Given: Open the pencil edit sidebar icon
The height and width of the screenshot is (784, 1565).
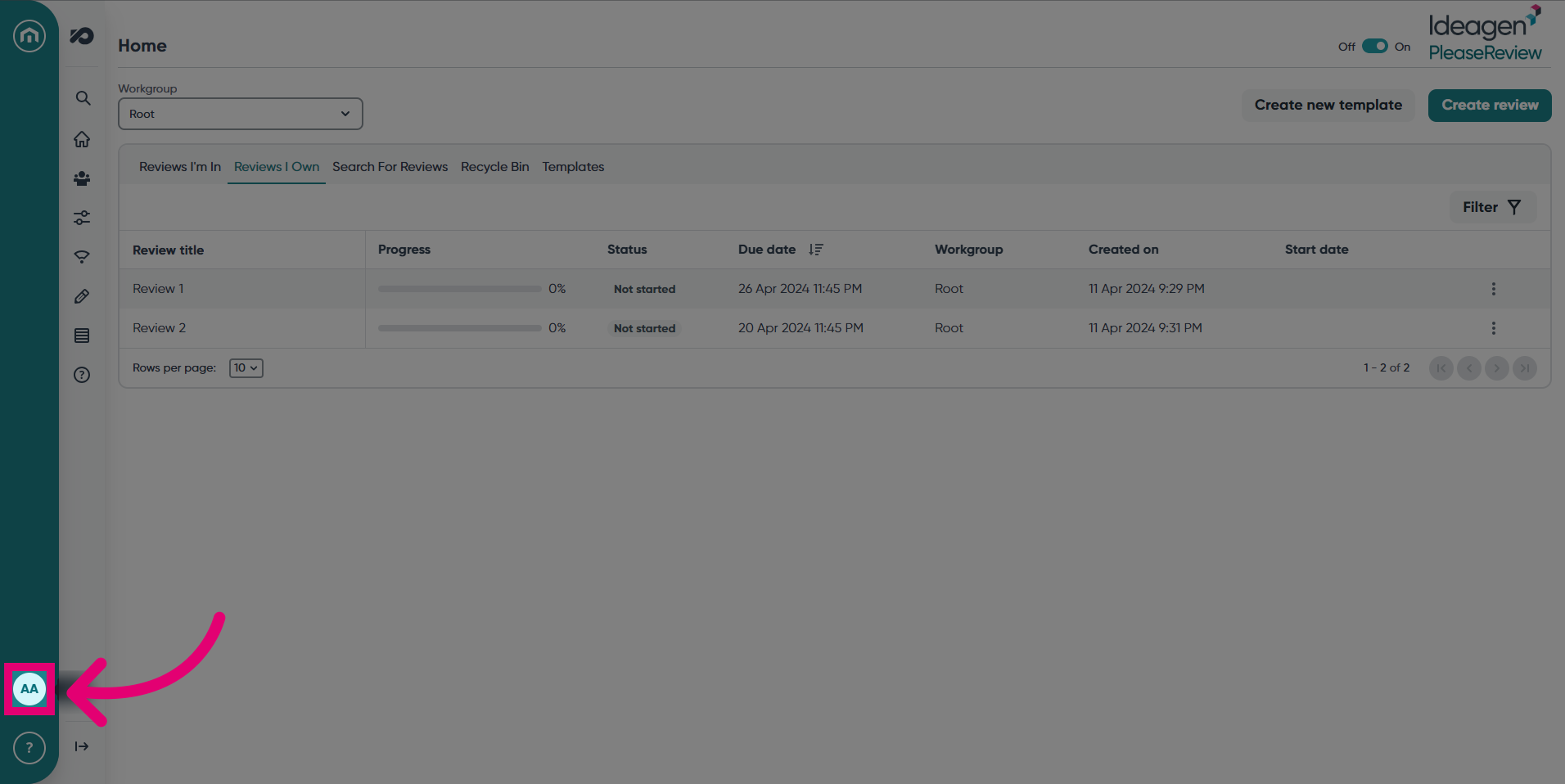Looking at the screenshot, I should click(82, 296).
